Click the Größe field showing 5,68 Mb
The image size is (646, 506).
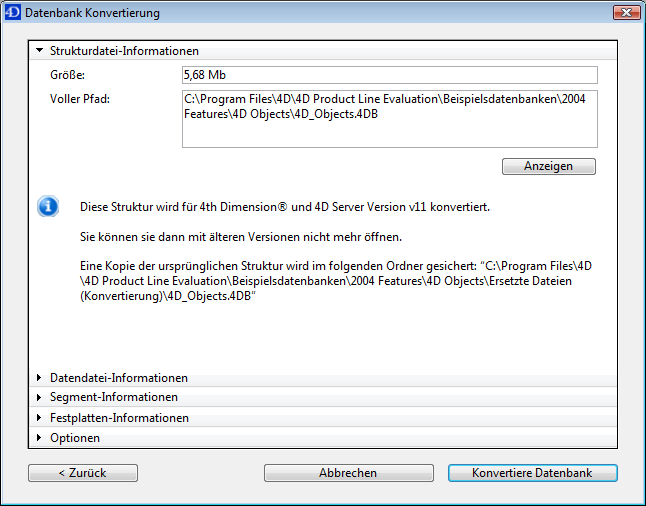tap(389, 75)
